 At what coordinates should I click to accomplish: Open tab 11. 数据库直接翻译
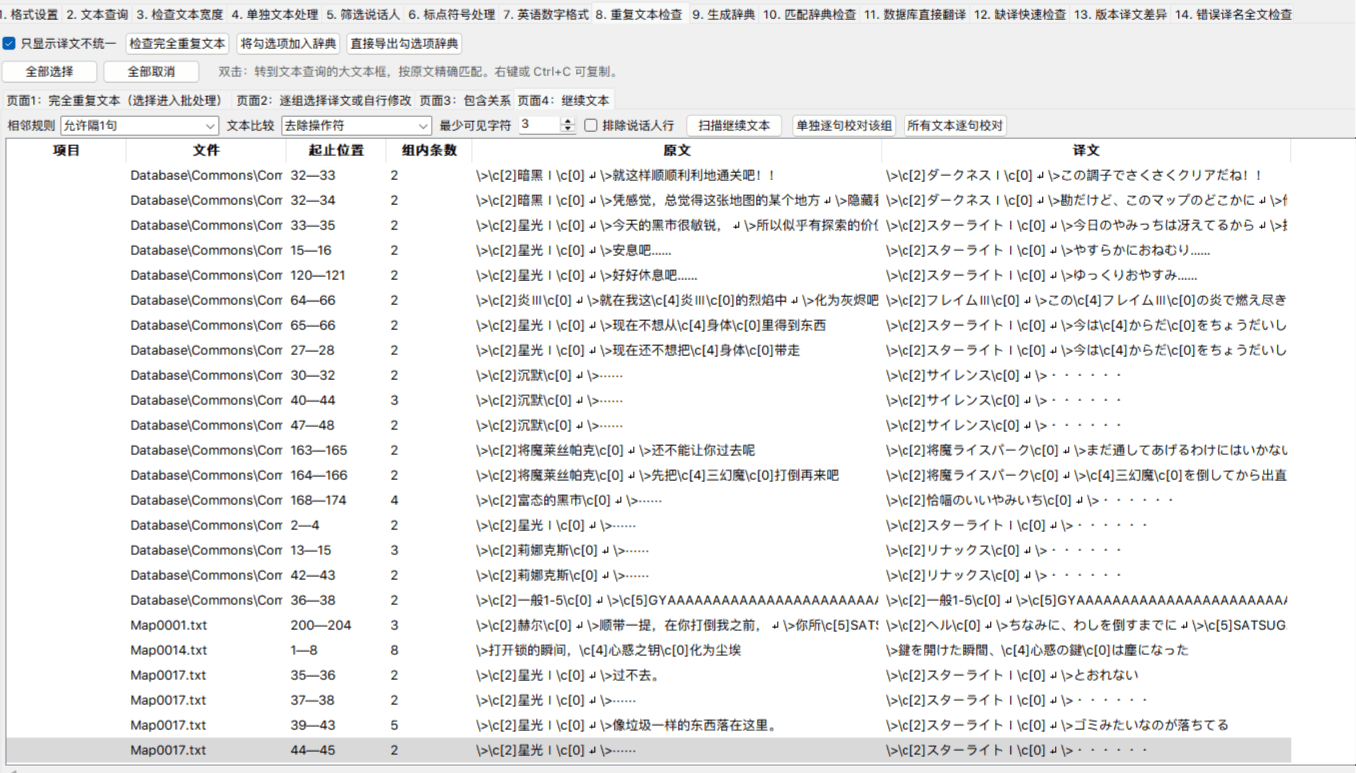(915, 15)
